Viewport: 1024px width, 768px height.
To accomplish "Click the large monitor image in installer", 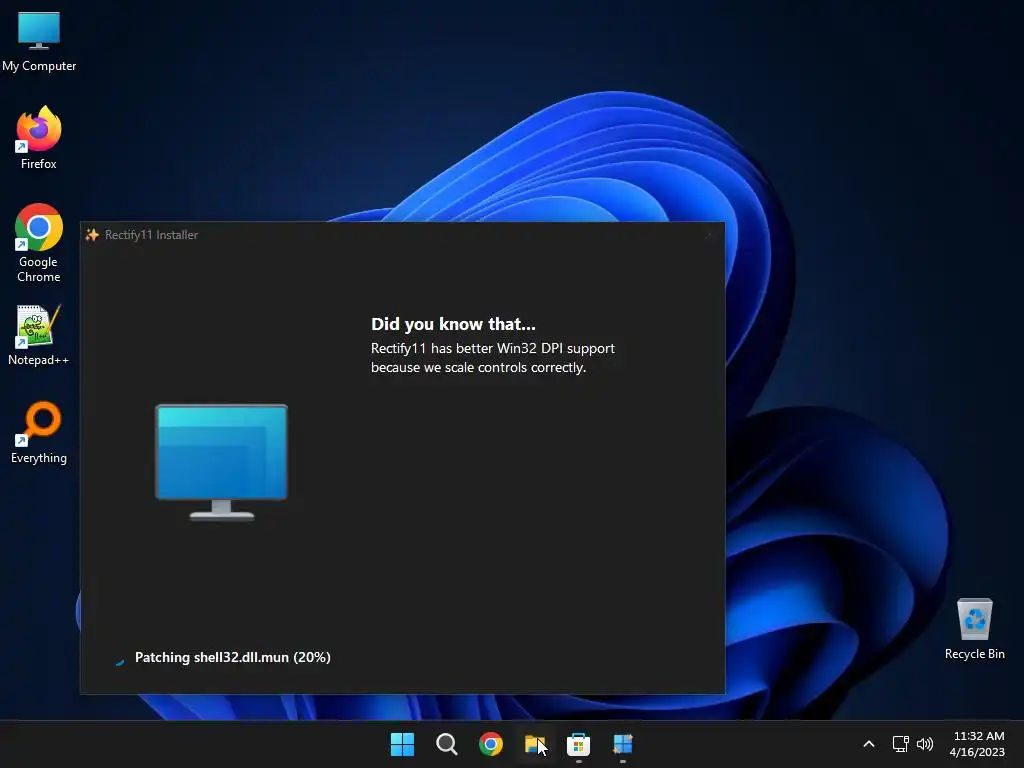I will [x=221, y=462].
